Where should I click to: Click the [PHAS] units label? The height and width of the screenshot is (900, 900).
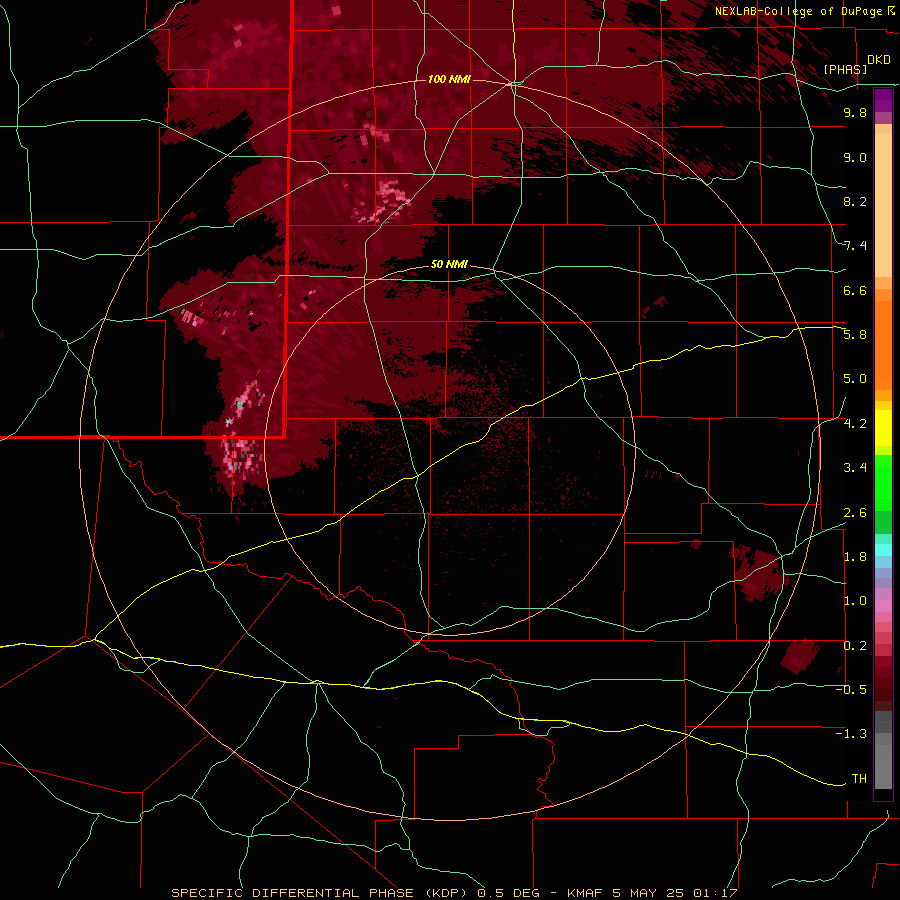845,70
